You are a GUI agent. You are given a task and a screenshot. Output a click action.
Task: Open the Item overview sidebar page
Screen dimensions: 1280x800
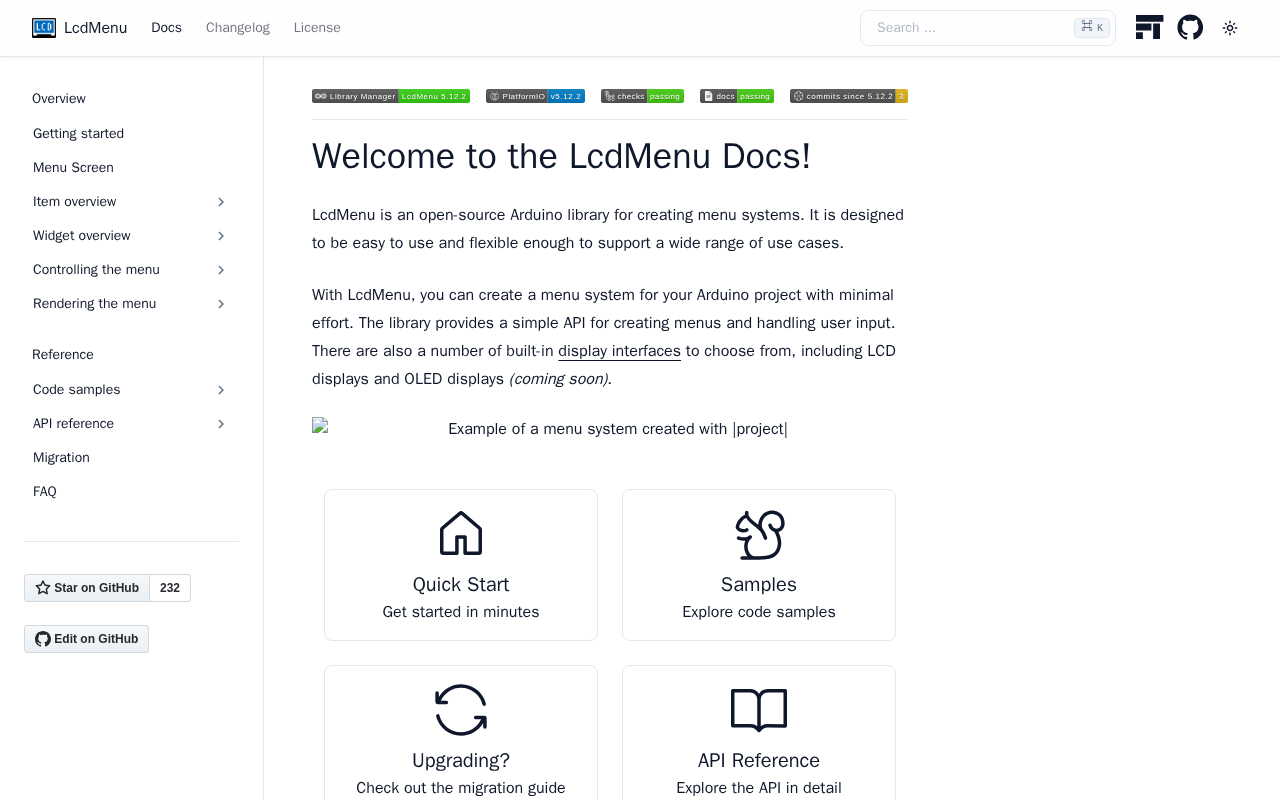74,202
